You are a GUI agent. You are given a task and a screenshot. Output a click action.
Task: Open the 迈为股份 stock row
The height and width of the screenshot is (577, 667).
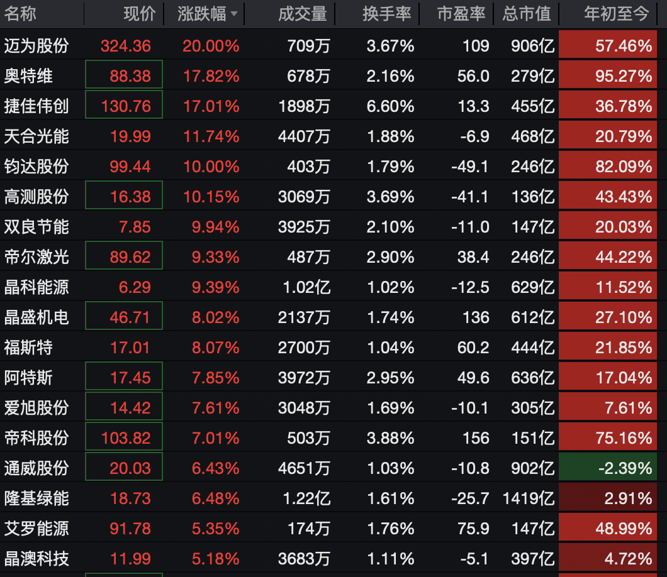[x=36, y=46]
